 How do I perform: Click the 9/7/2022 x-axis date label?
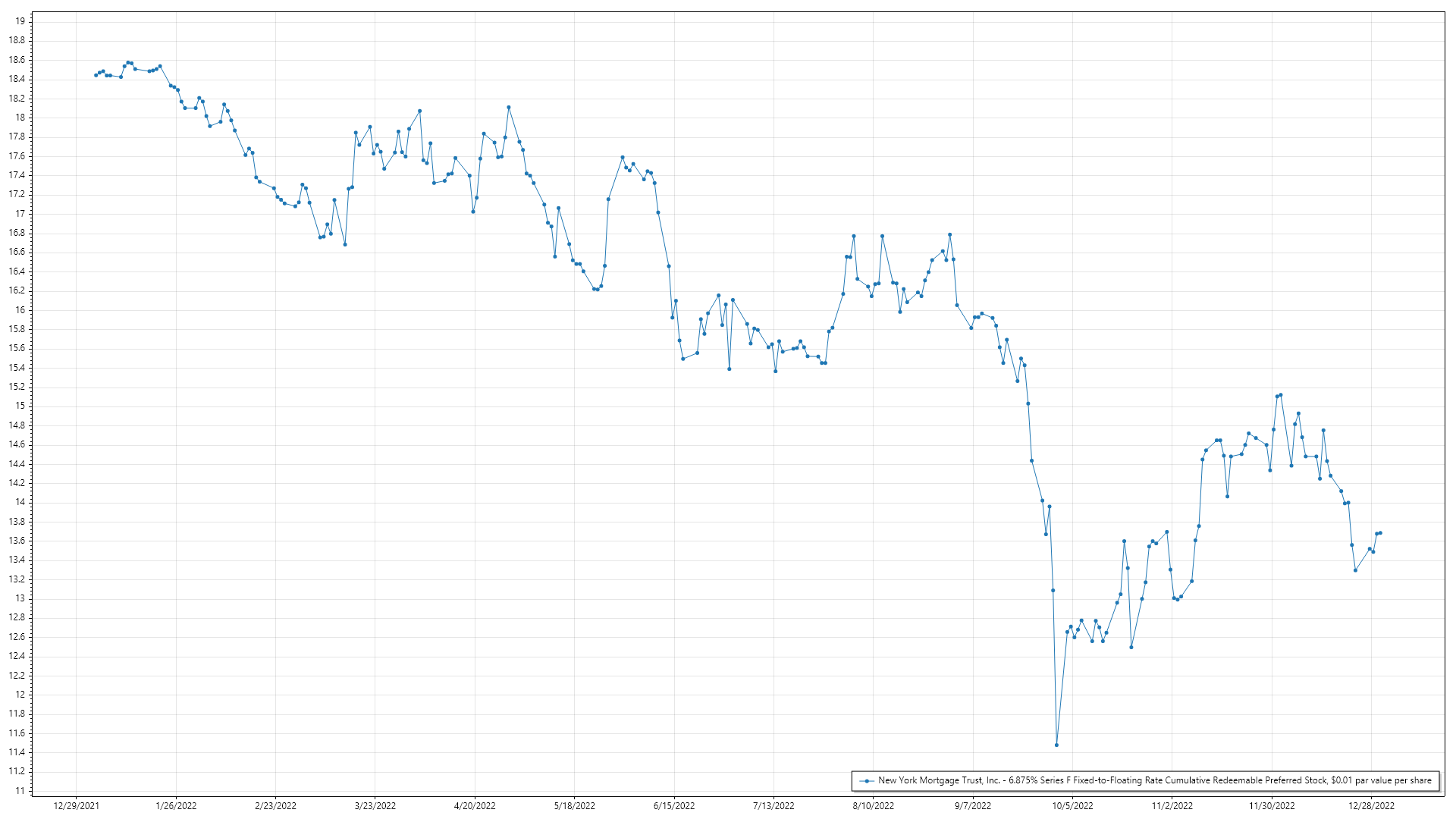pos(972,805)
